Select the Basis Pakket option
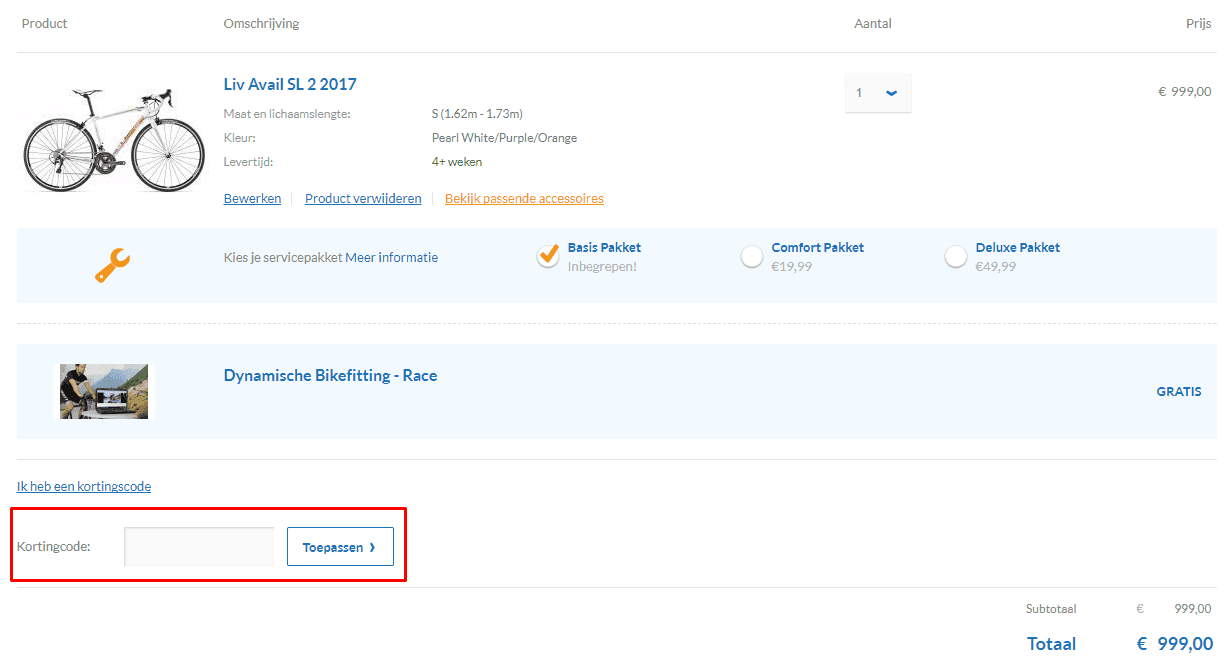The image size is (1226, 667). click(548, 256)
